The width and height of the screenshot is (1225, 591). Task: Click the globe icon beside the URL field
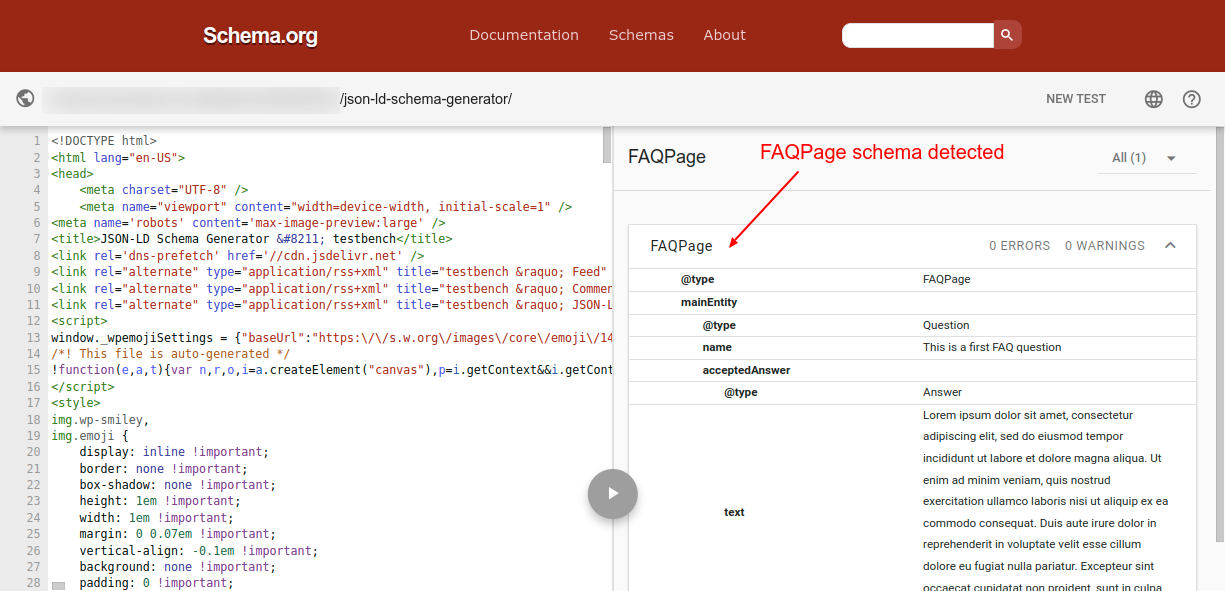pyautogui.click(x=25, y=98)
